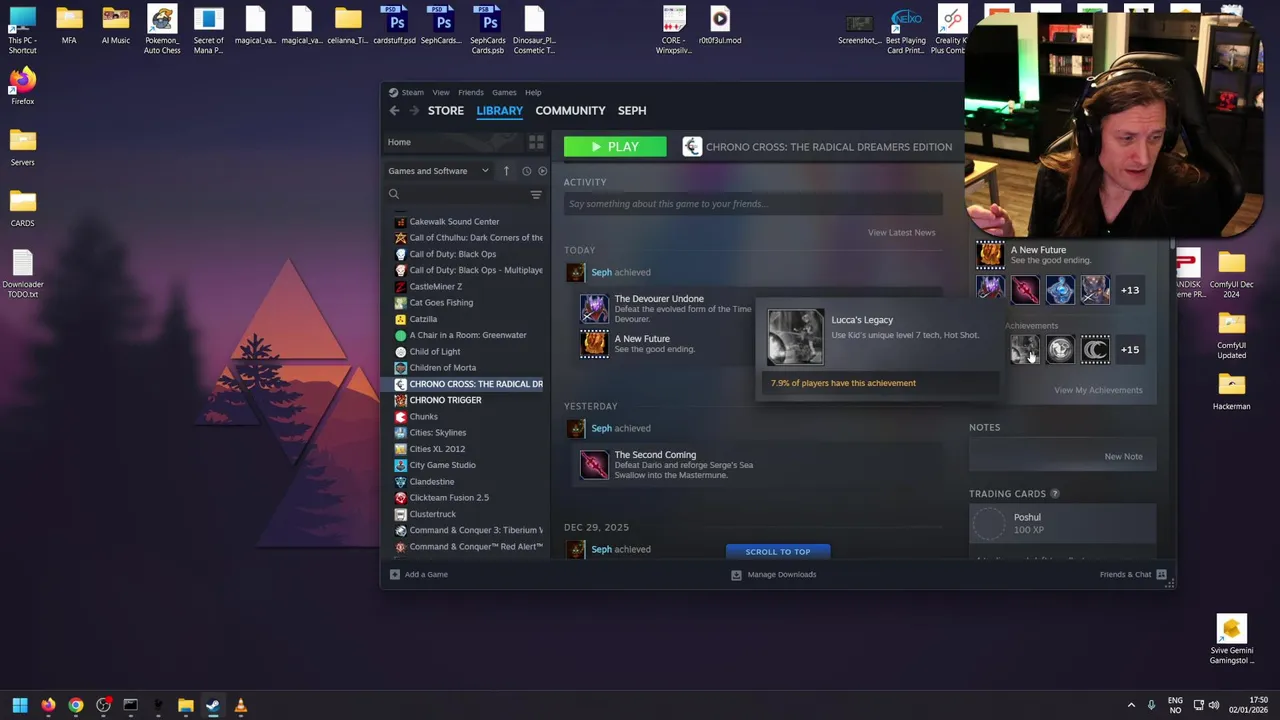Click the Steam icon in taskbar
Image resolution: width=1280 pixels, height=720 pixels.
tap(213, 706)
